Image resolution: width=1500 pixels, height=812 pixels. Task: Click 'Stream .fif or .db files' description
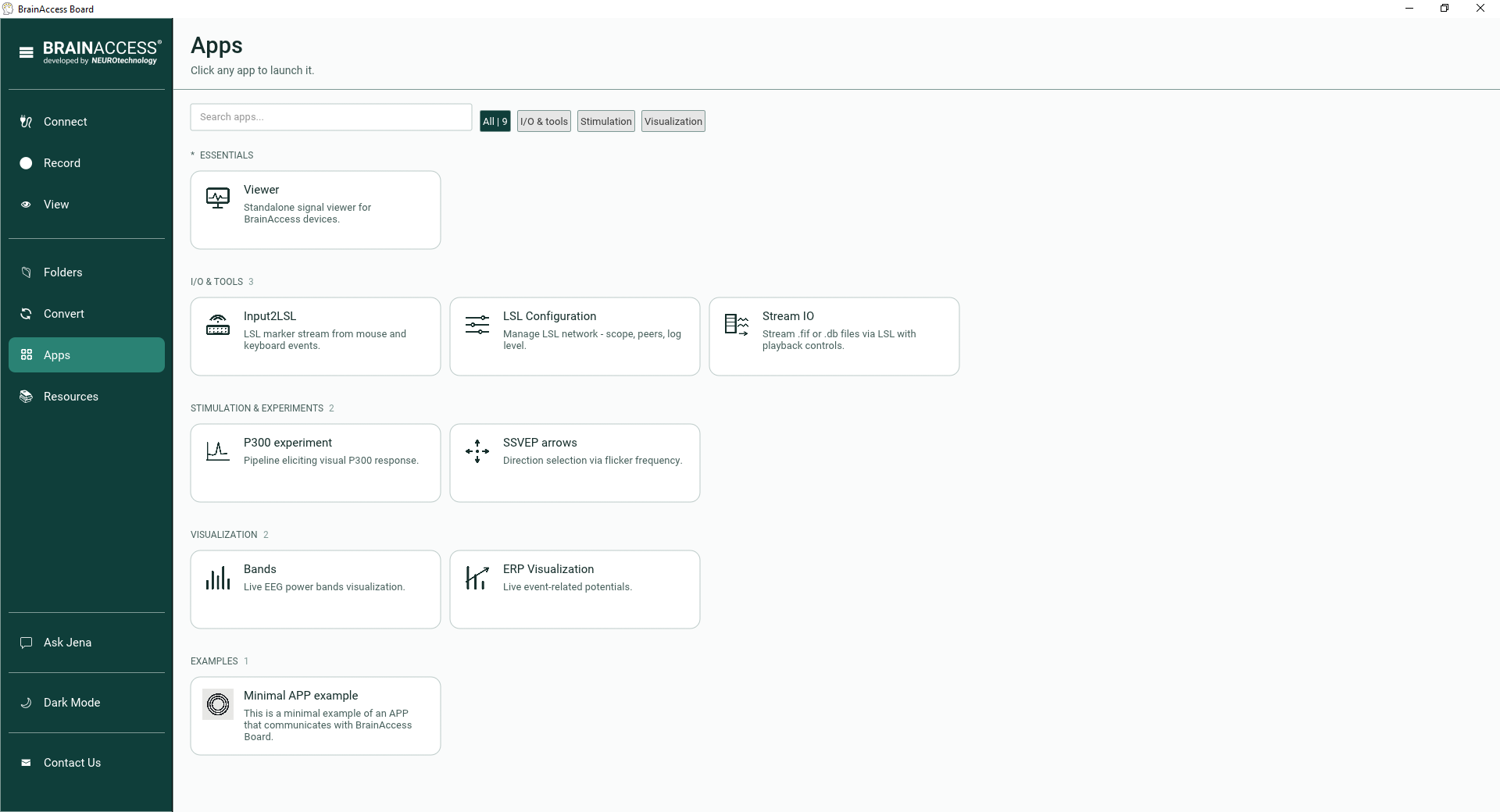point(839,340)
